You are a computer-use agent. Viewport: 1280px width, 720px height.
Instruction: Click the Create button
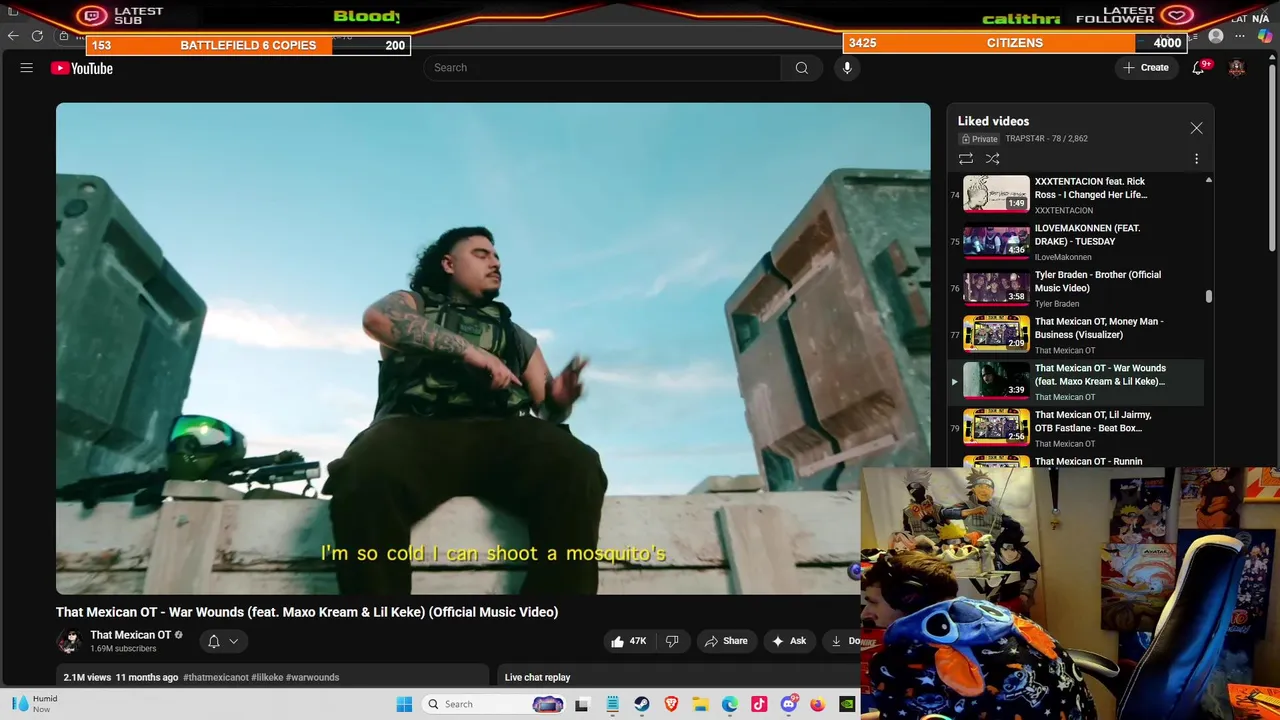point(1145,68)
